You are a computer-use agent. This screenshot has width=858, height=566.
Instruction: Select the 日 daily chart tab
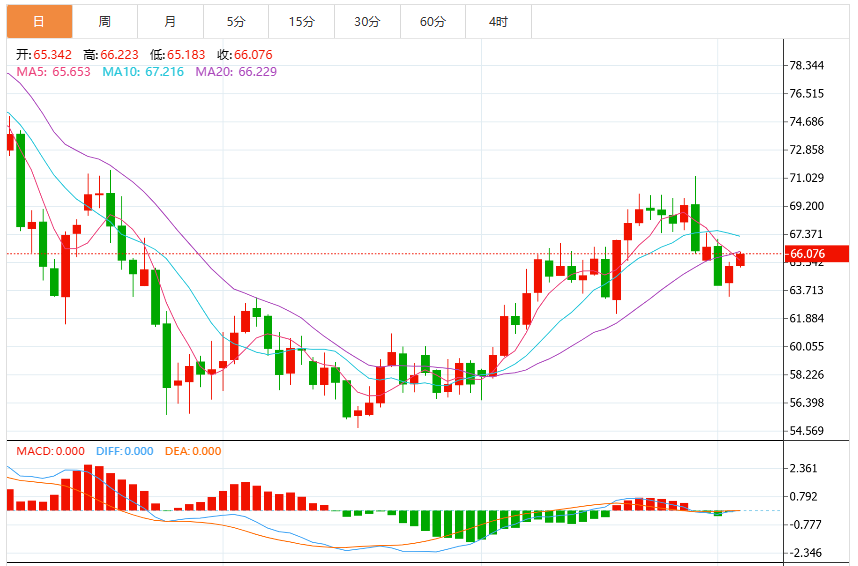click(x=39, y=21)
